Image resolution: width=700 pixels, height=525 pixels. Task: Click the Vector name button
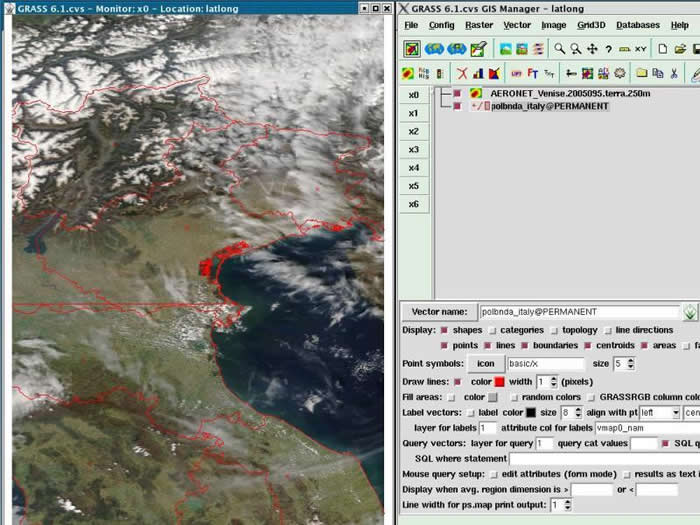click(x=439, y=312)
